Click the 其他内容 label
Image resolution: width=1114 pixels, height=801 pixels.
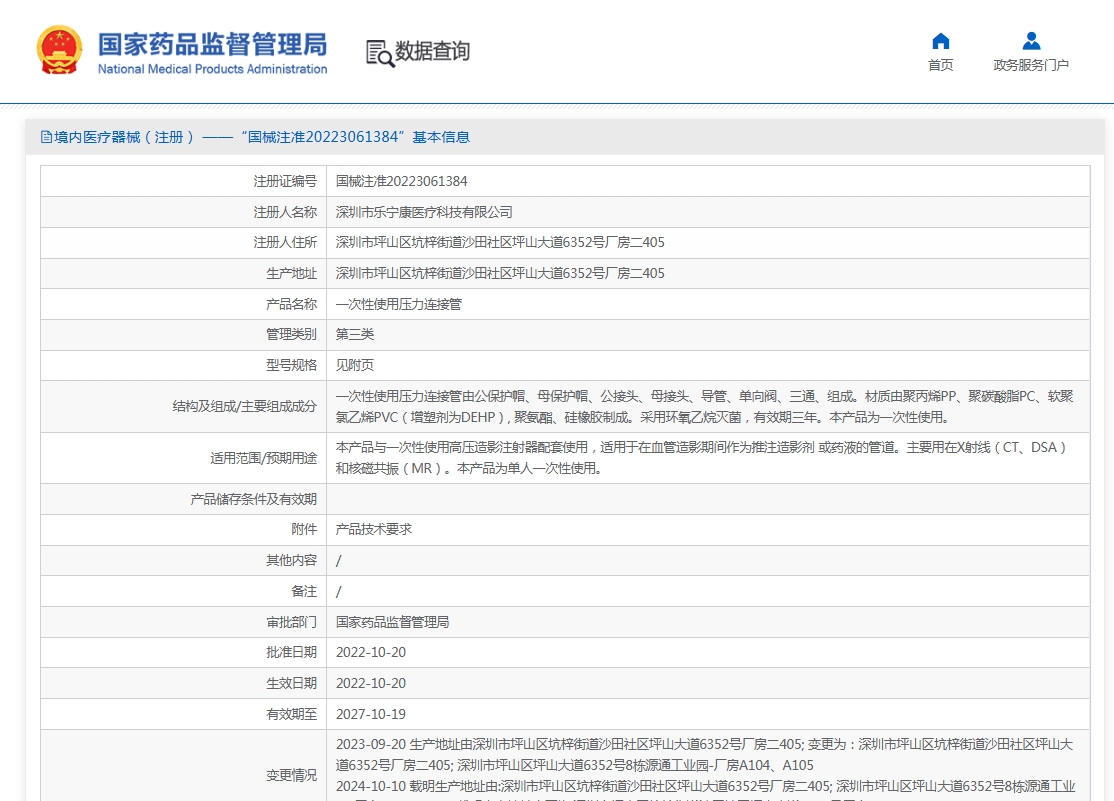pyautogui.click(x=291, y=561)
